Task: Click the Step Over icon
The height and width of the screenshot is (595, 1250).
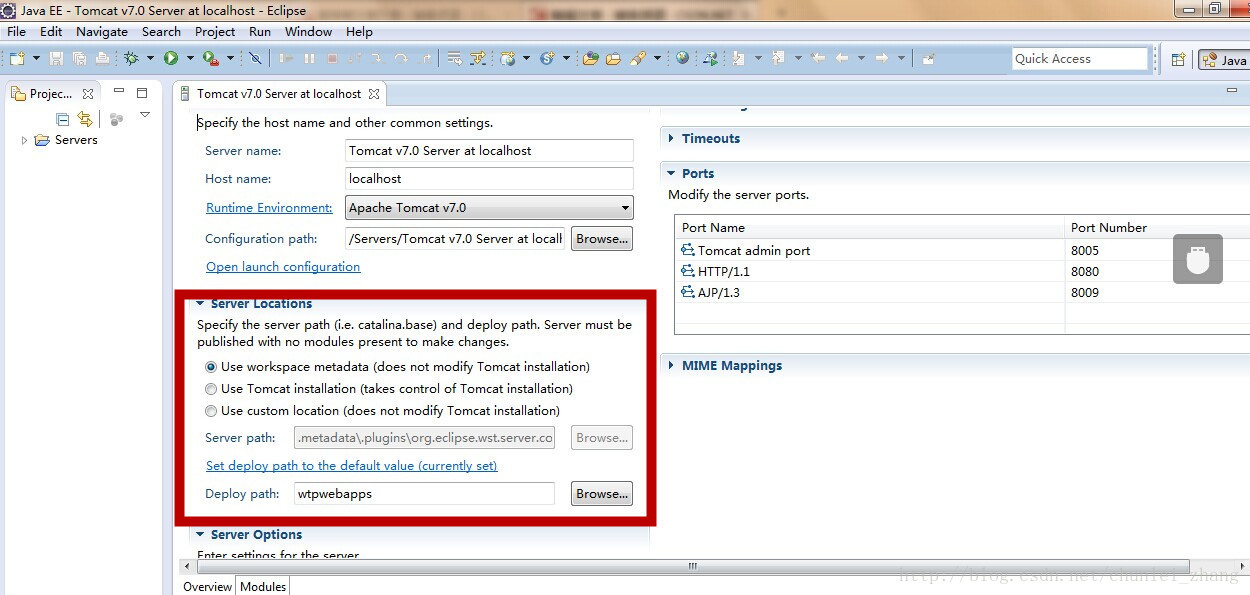Action: point(401,58)
